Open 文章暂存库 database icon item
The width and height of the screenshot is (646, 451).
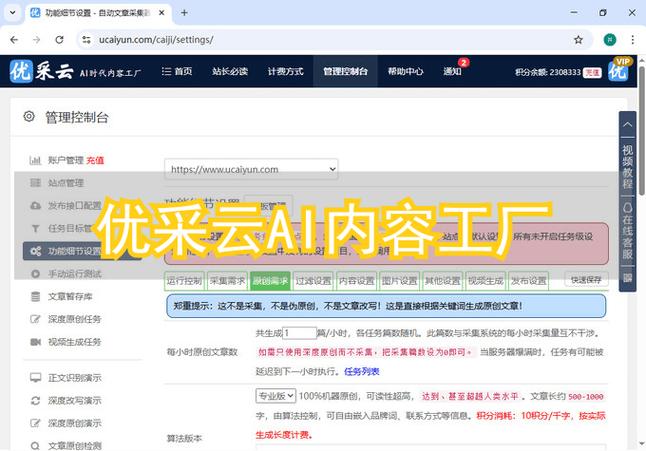62,297
